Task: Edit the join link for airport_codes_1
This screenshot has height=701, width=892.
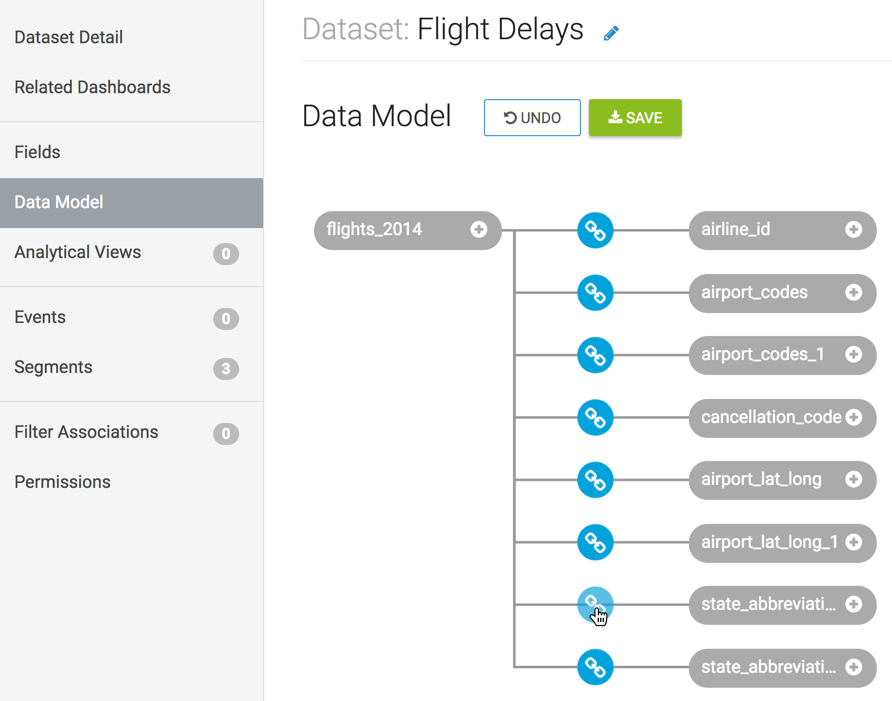Action: tap(595, 355)
